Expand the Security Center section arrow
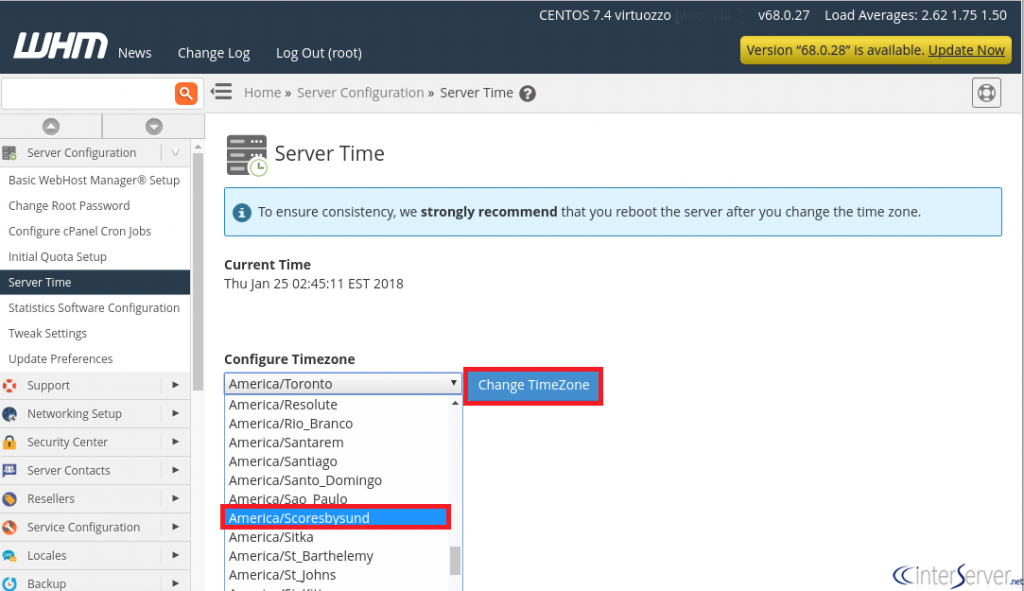Viewport: 1024px width, 591px height. point(175,442)
